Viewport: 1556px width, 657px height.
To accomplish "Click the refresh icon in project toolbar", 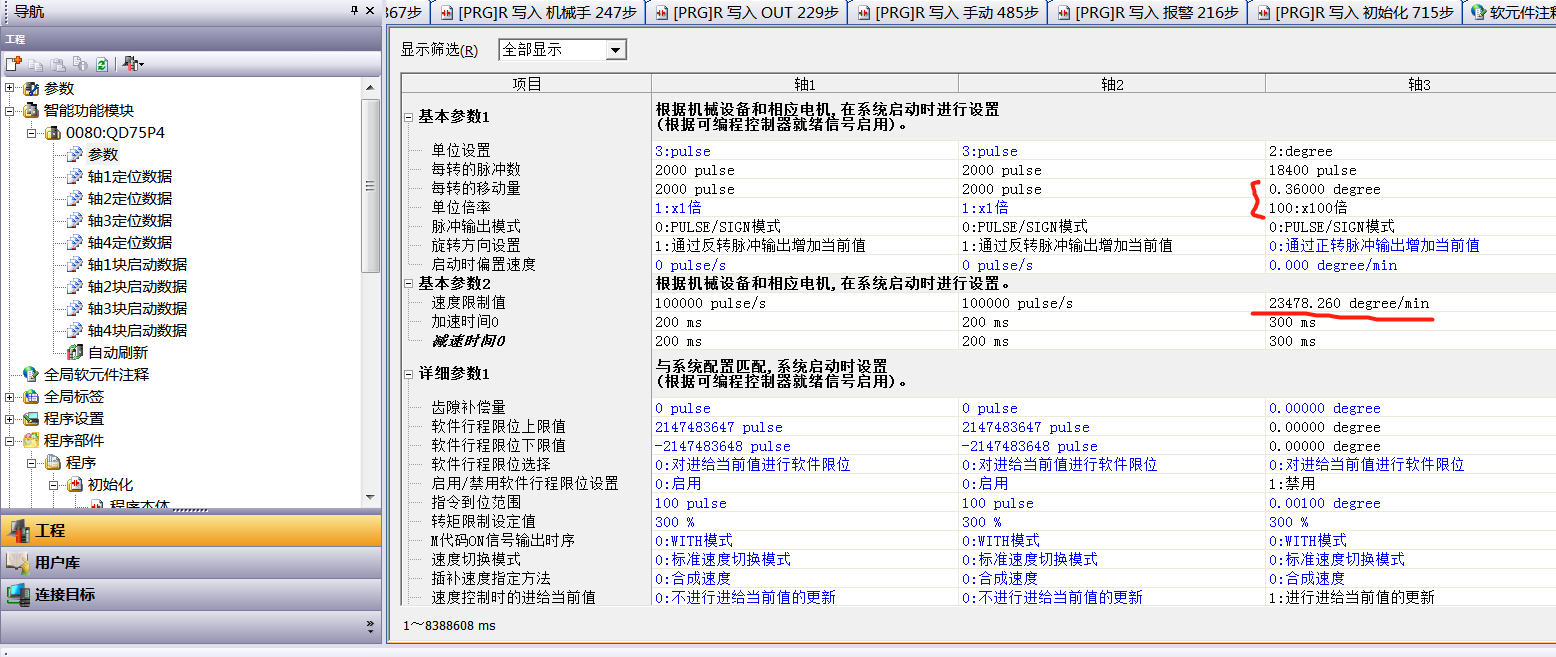I will [x=101, y=64].
